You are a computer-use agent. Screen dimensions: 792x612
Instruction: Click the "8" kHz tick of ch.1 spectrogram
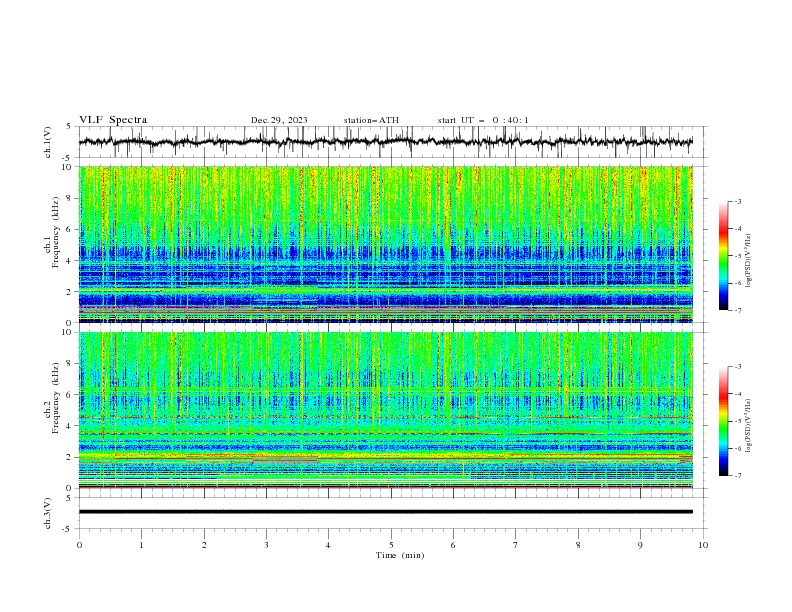click(71, 198)
